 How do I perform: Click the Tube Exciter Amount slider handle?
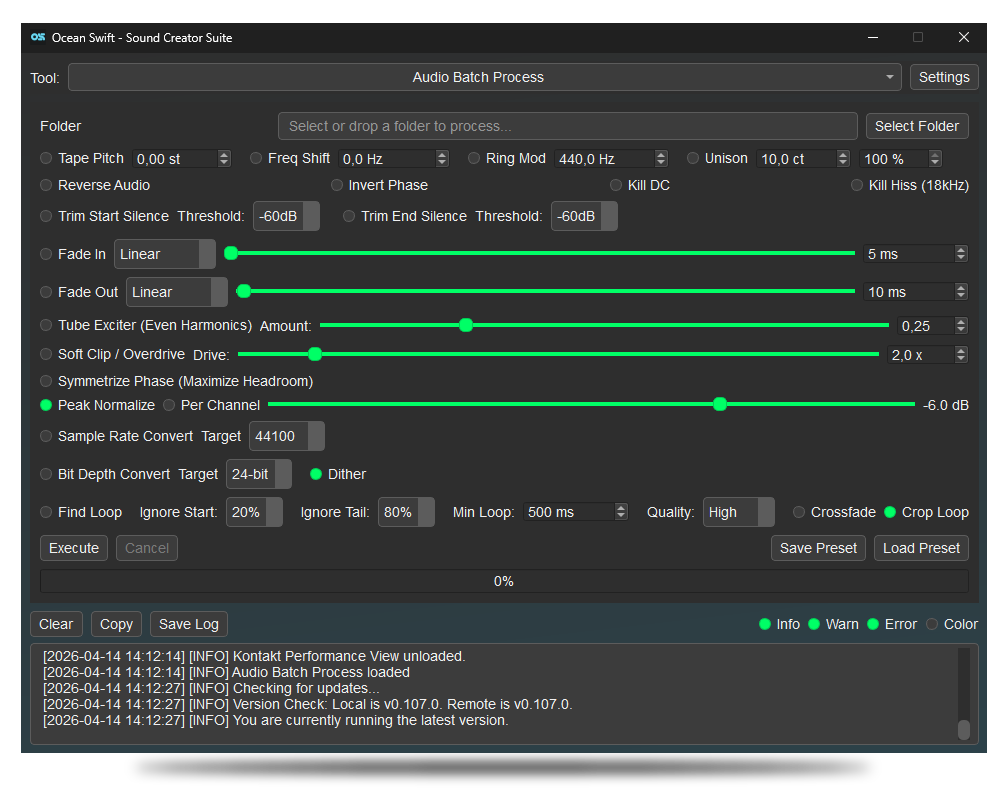point(465,325)
